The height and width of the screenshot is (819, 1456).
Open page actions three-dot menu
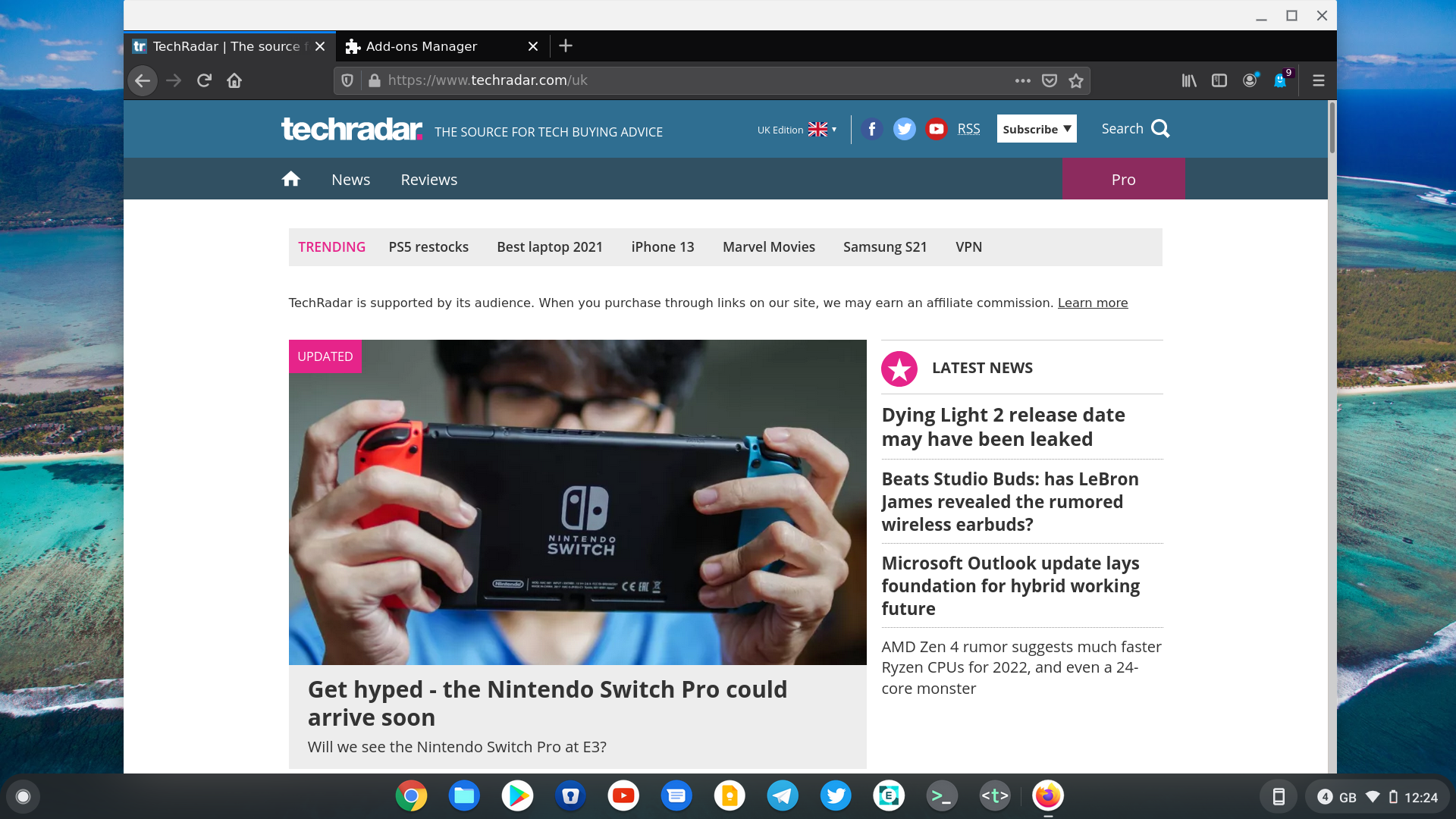pyautogui.click(x=1023, y=80)
